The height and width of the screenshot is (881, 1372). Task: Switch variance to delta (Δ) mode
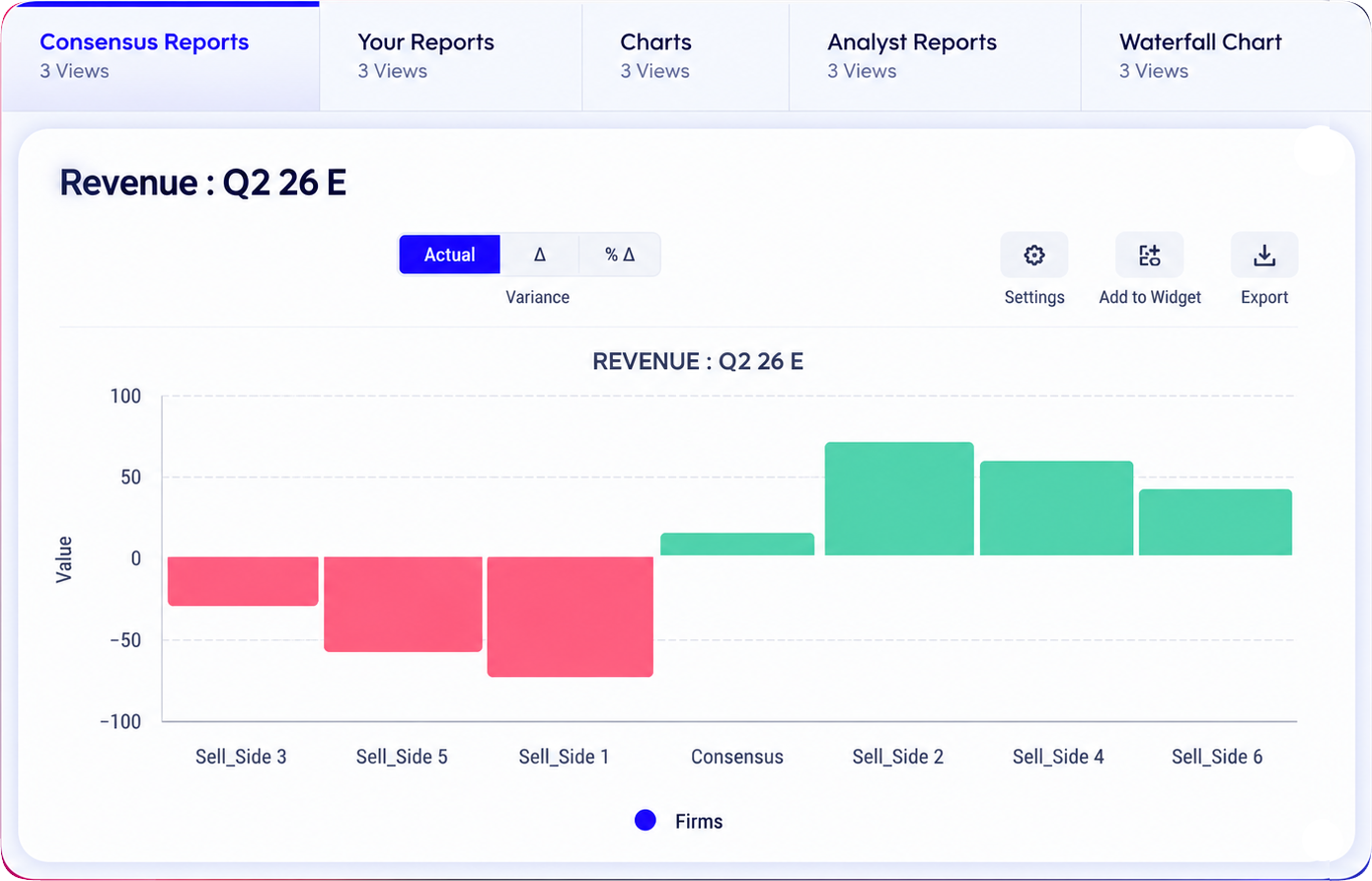(x=540, y=255)
